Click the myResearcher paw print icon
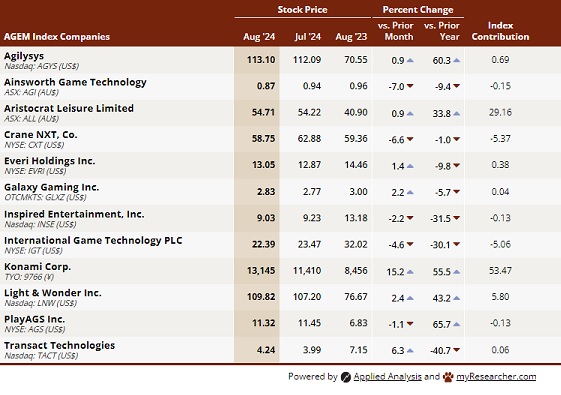Image resolution: width=561 pixels, height=395 pixels. point(448,377)
